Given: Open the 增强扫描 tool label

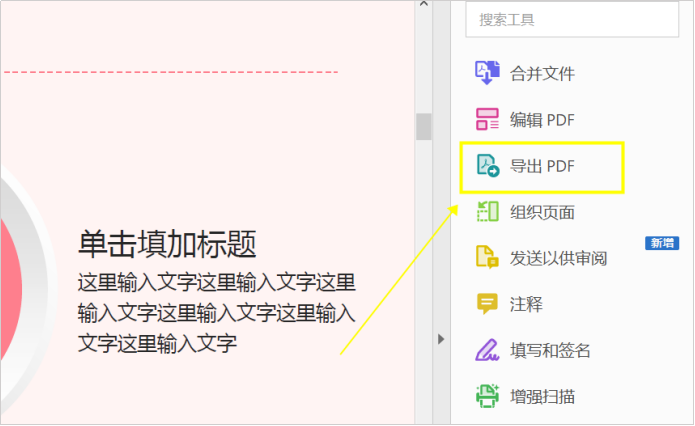Looking at the screenshot, I should click(x=542, y=397).
